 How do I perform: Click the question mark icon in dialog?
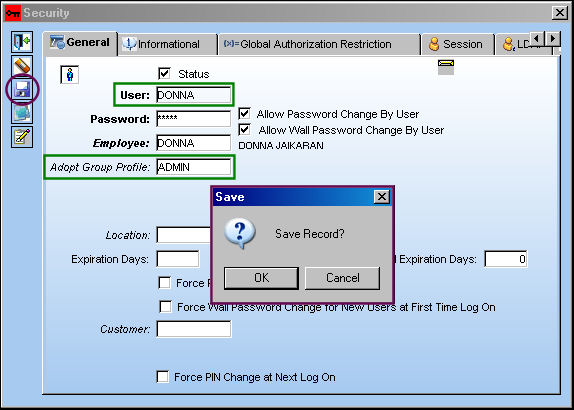(240, 233)
